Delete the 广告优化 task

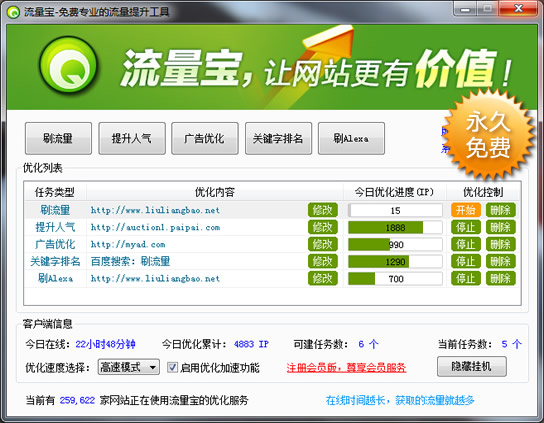tap(500, 244)
